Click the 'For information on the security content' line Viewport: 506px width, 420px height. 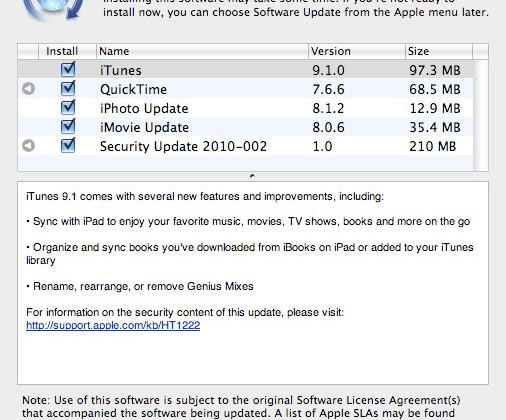pyautogui.click(x=185, y=312)
